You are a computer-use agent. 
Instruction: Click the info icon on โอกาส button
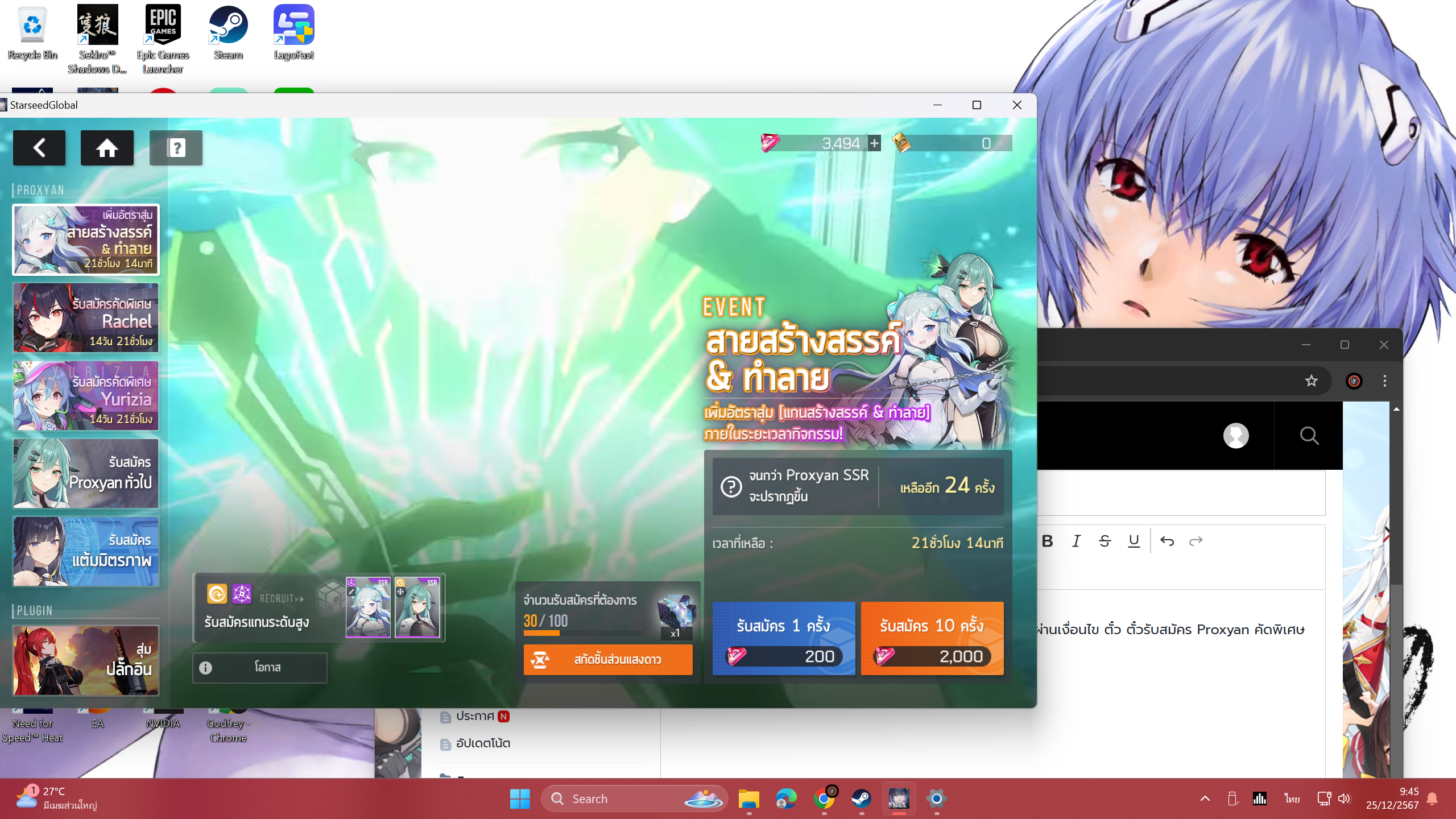[206, 668]
